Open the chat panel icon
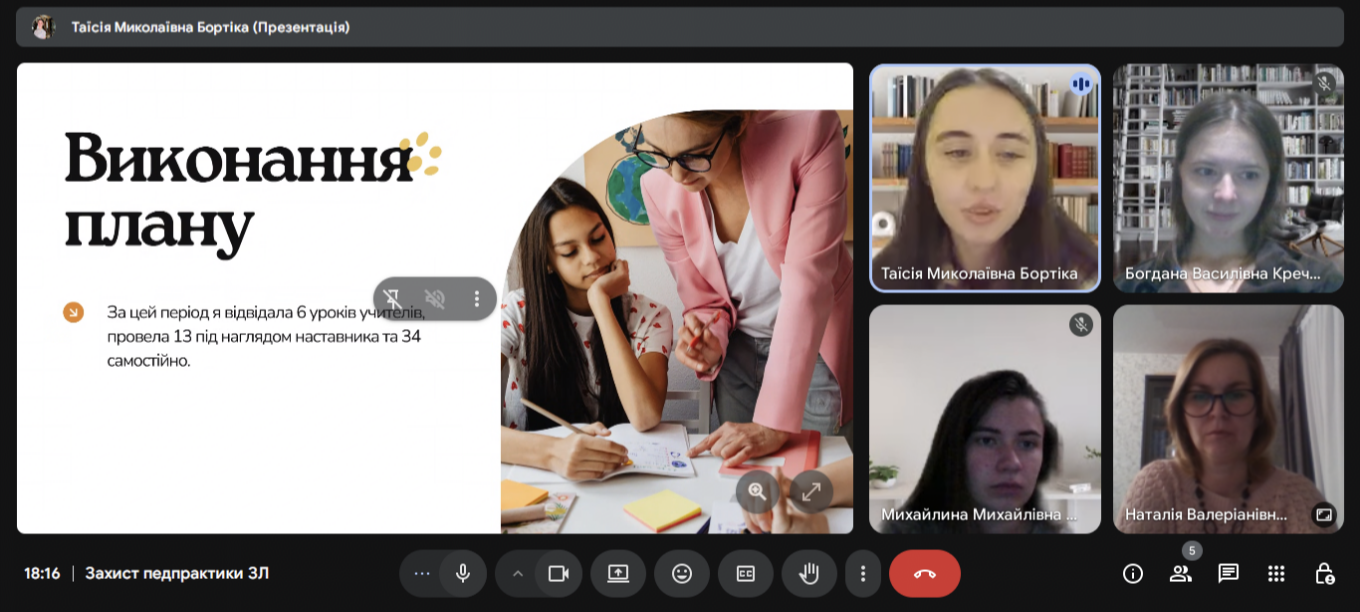Viewport: 1360px width, 612px height. (1228, 573)
